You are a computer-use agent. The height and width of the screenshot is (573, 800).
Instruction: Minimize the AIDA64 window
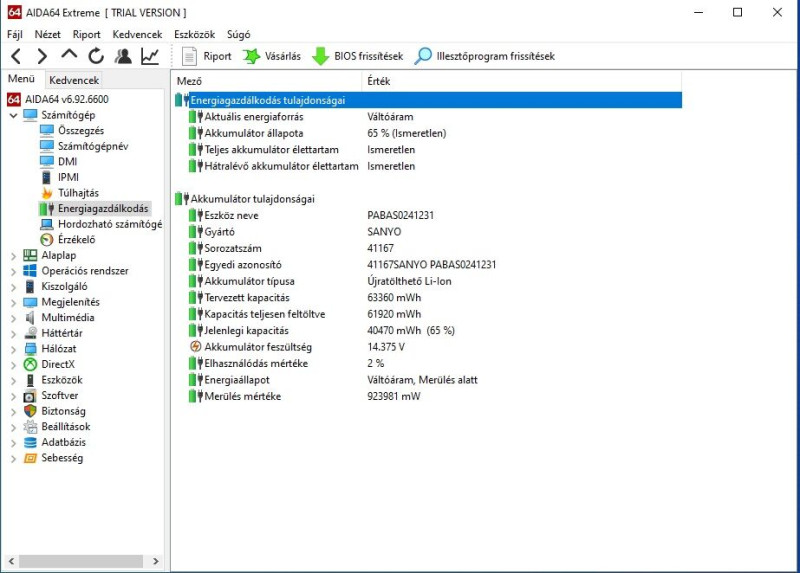(698, 12)
